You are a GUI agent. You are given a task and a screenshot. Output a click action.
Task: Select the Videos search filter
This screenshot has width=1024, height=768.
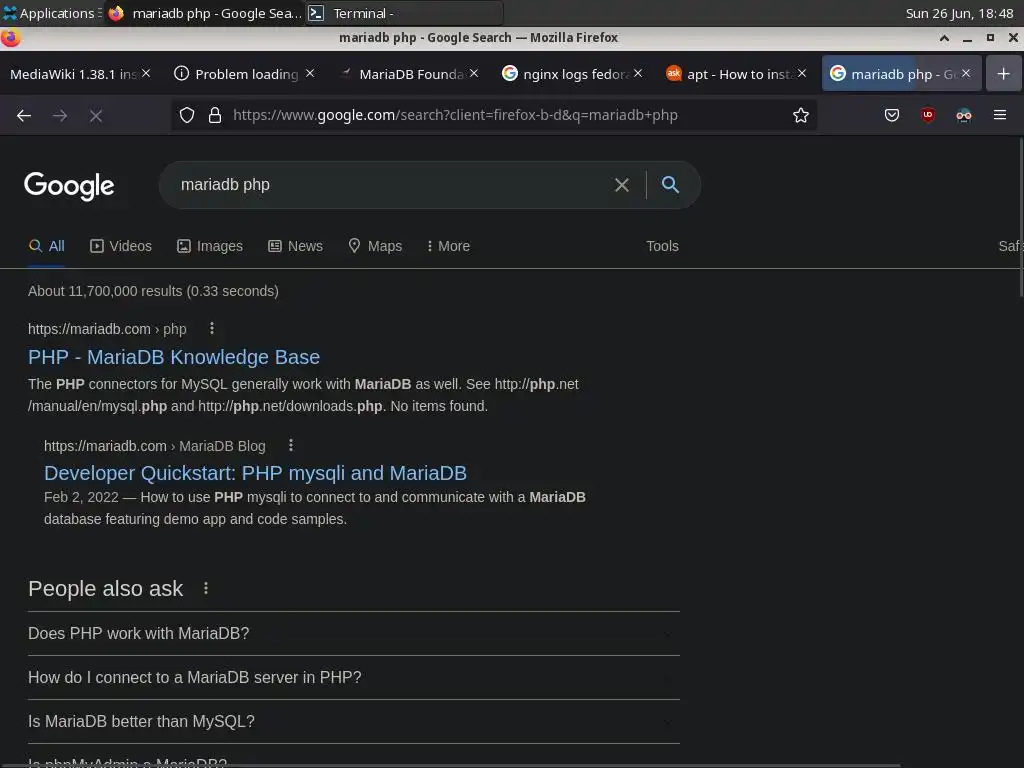pyautogui.click(x=121, y=246)
